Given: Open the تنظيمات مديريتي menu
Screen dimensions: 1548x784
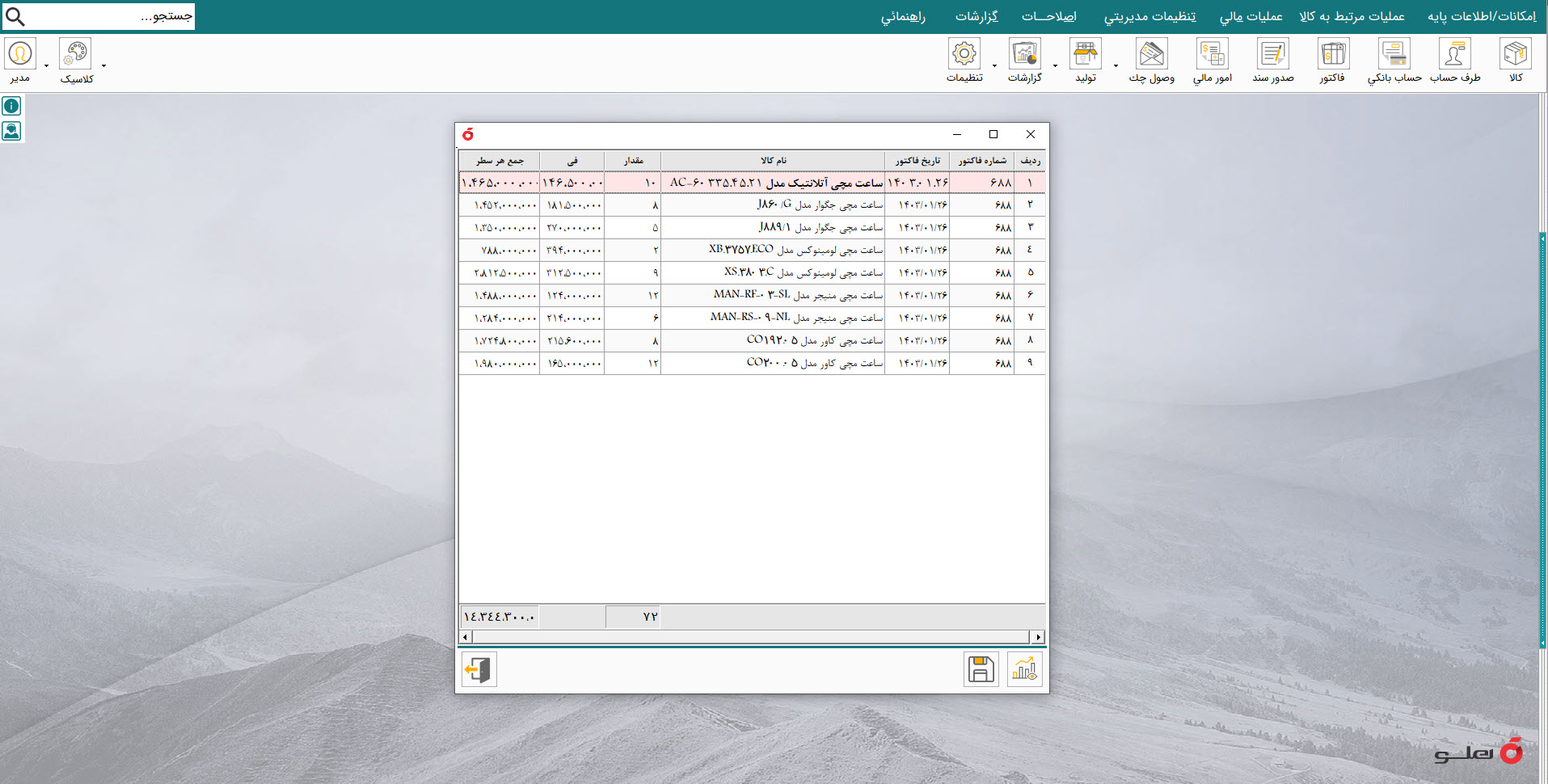Looking at the screenshot, I should tap(1149, 16).
